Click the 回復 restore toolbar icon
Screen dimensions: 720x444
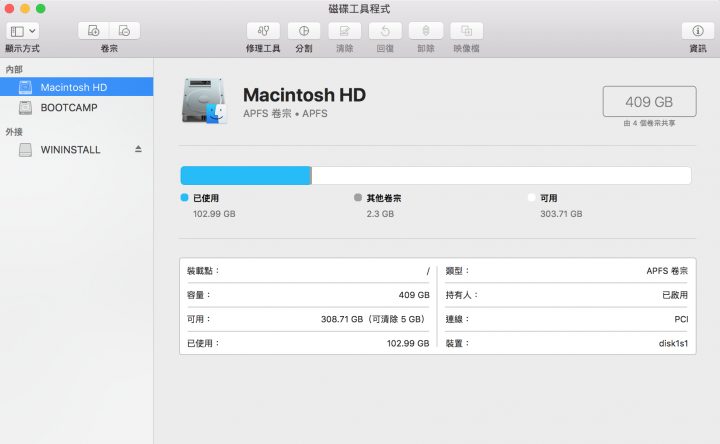click(x=385, y=31)
